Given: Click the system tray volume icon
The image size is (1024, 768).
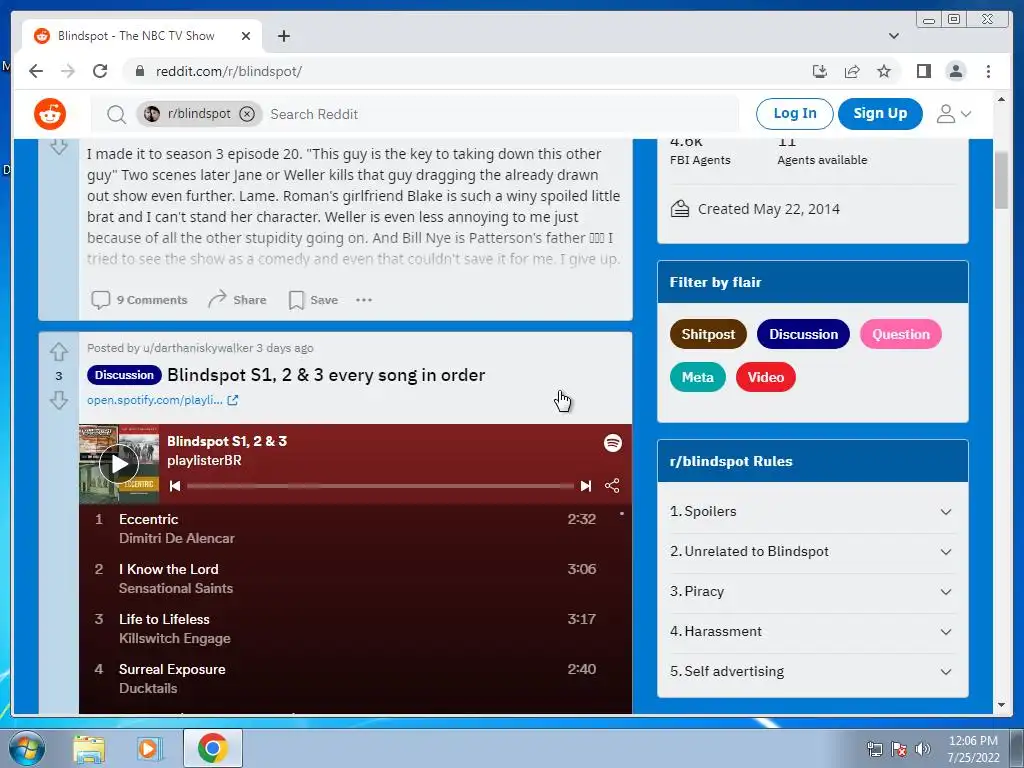Looking at the screenshot, I should pyautogui.click(x=923, y=749).
